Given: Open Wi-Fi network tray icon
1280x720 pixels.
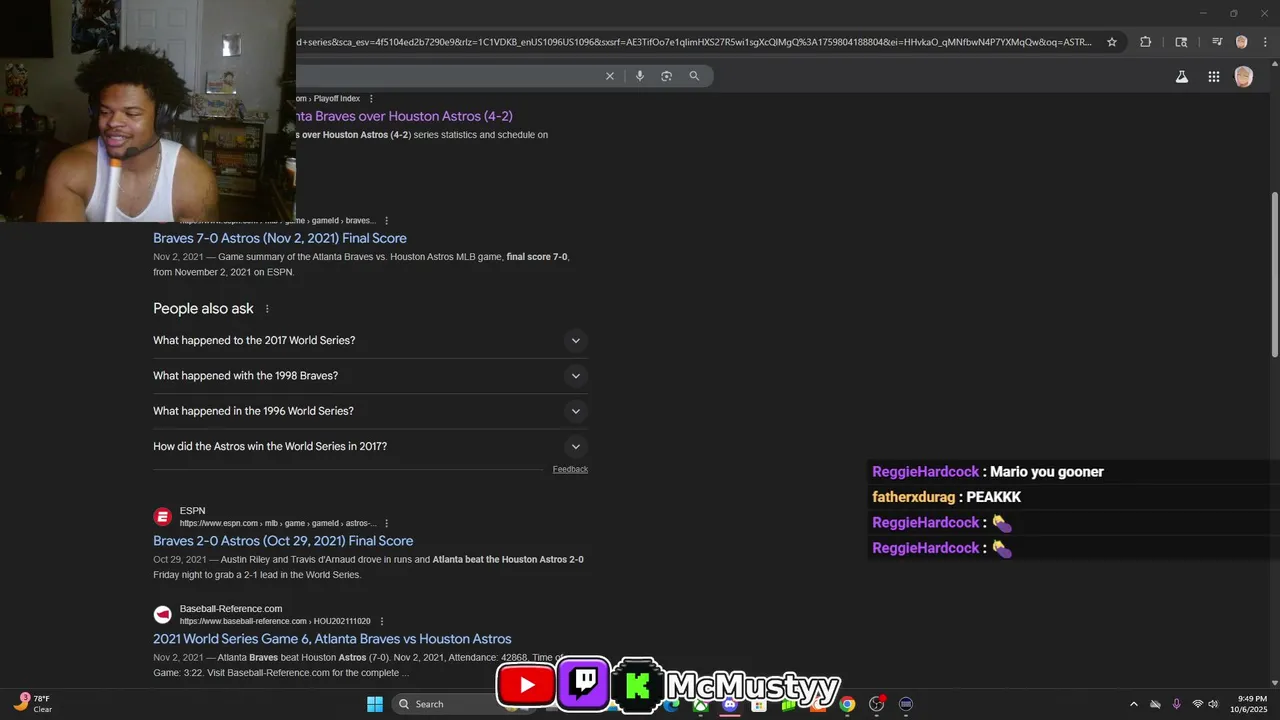Looking at the screenshot, I should pyautogui.click(x=1197, y=704).
